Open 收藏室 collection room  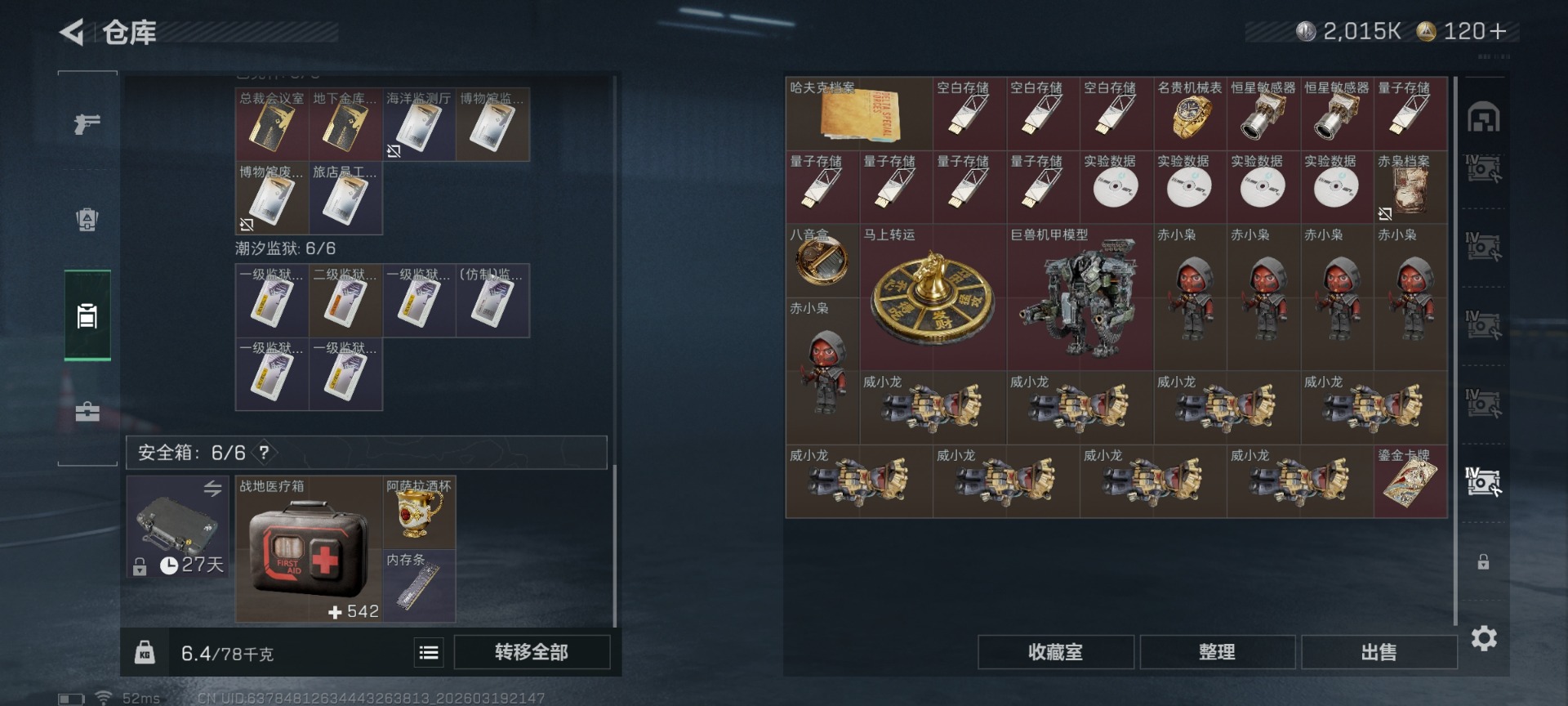tap(1055, 652)
